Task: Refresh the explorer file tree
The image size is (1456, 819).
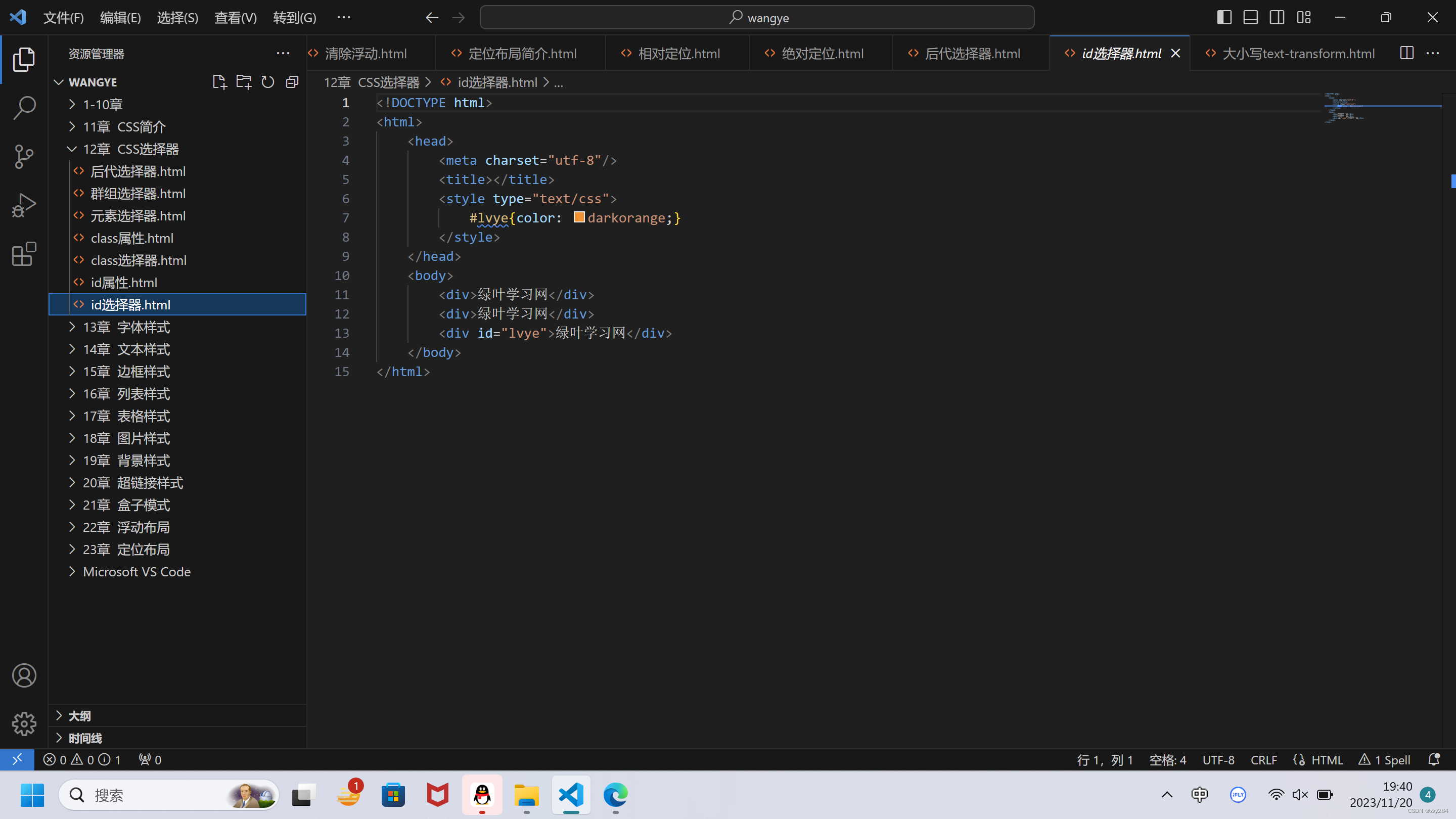Action: coord(268,82)
